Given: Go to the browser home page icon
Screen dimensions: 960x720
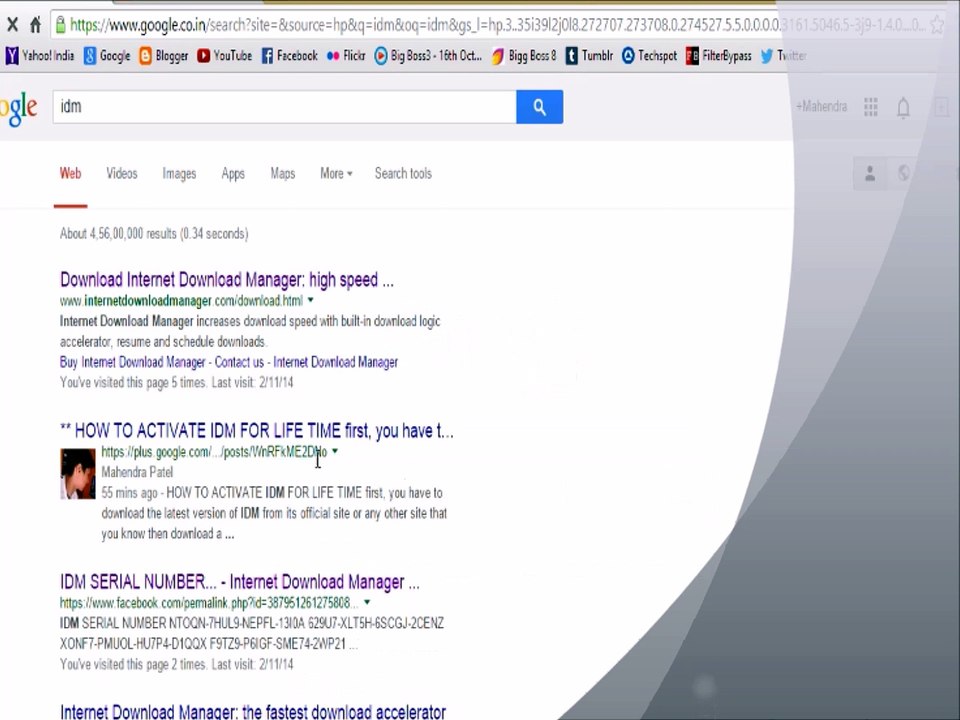Looking at the screenshot, I should pos(36,24).
